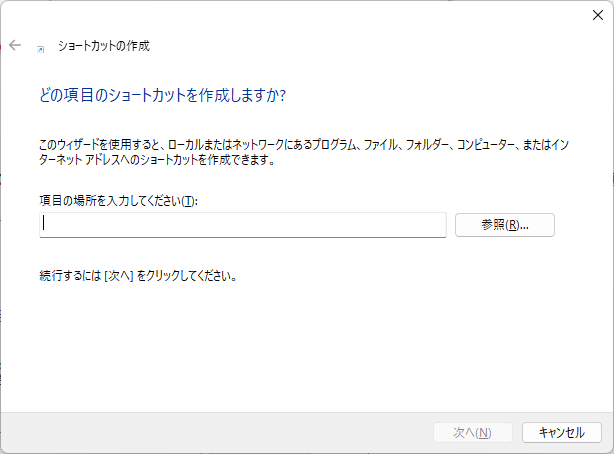
Task: Focus the 項目の場所 text input field
Action: click(243, 225)
